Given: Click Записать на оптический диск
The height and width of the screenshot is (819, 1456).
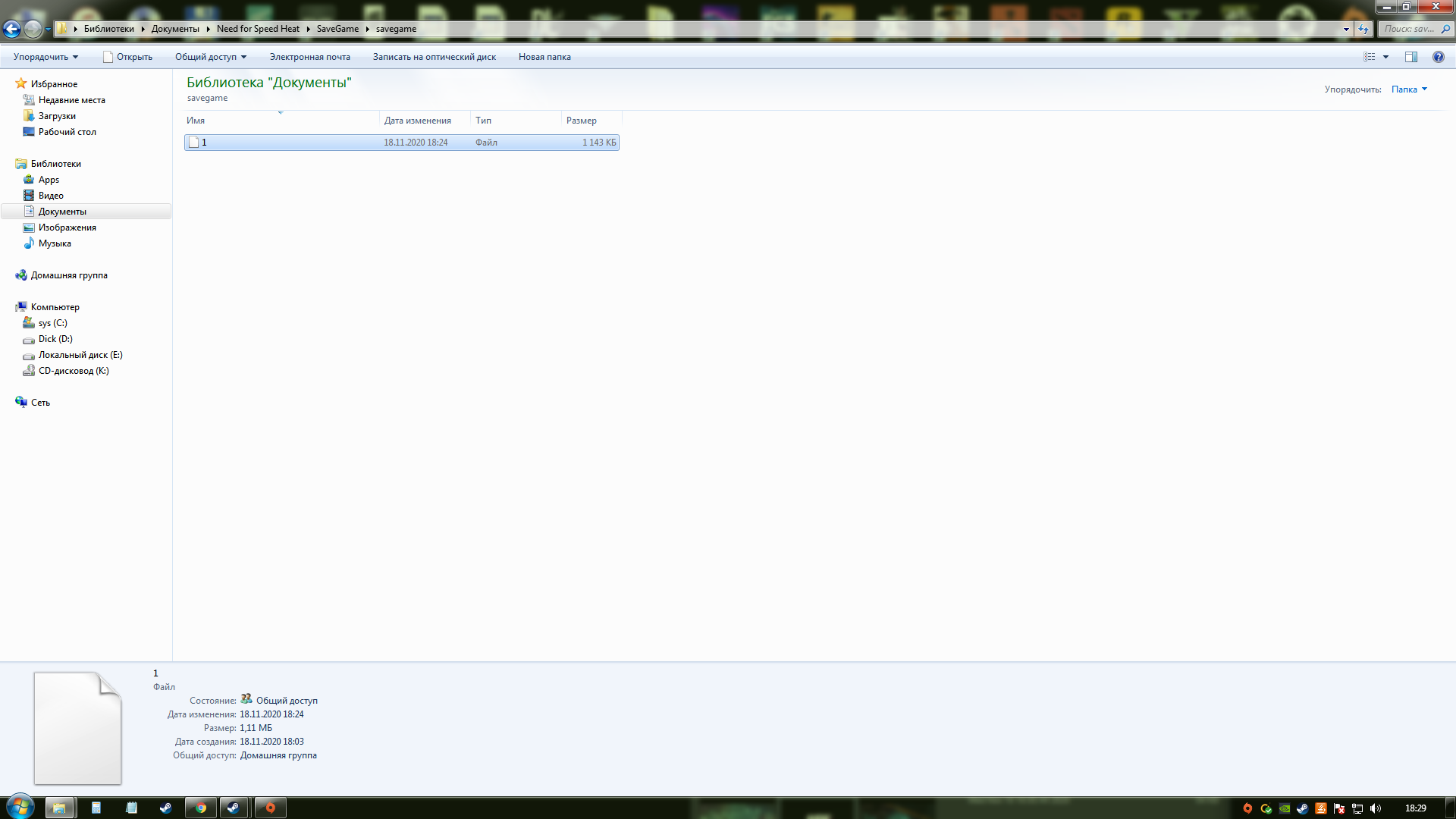Looking at the screenshot, I should point(434,57).
